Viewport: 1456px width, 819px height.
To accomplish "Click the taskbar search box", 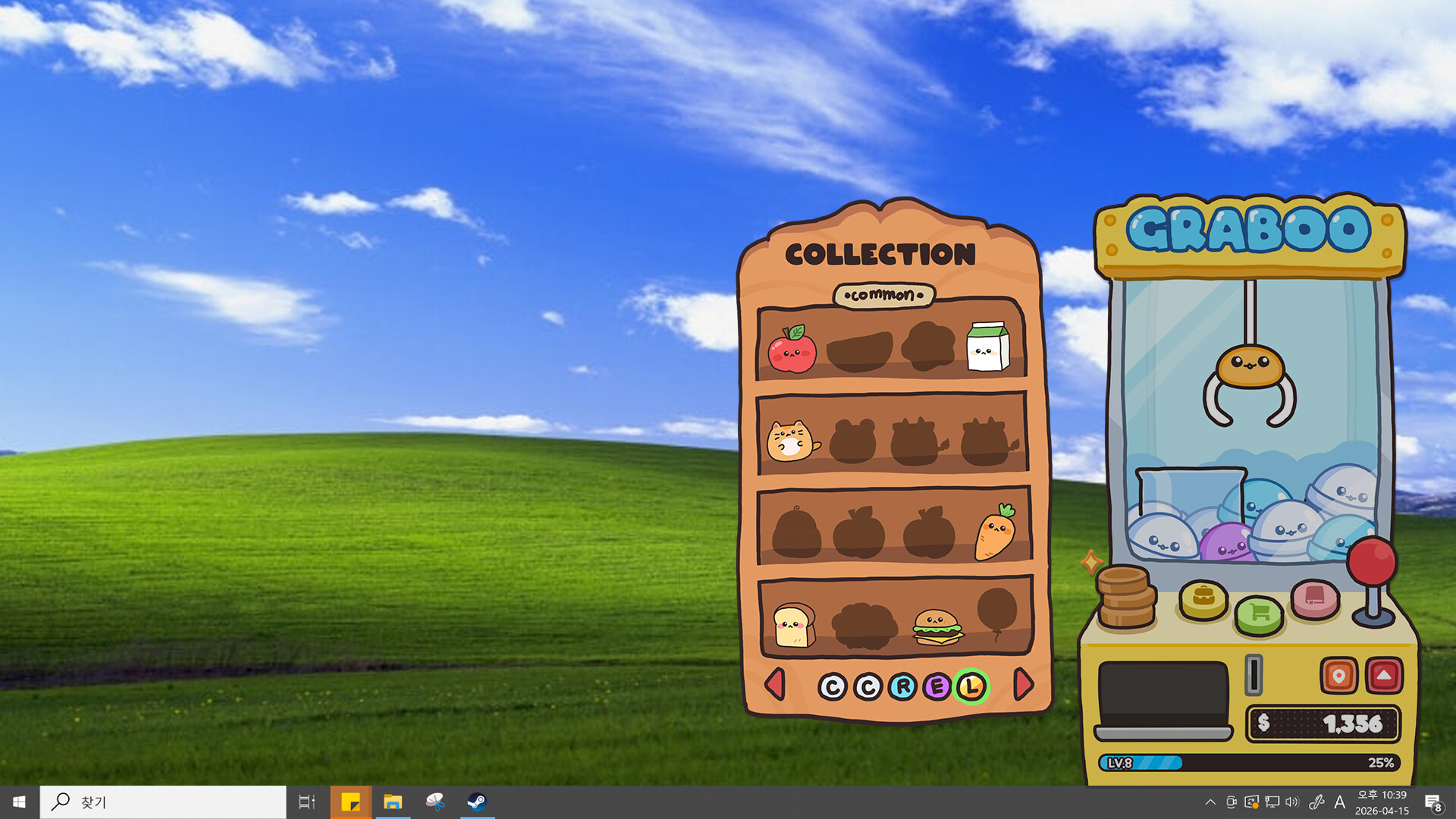I will click(x=163, y=802).
